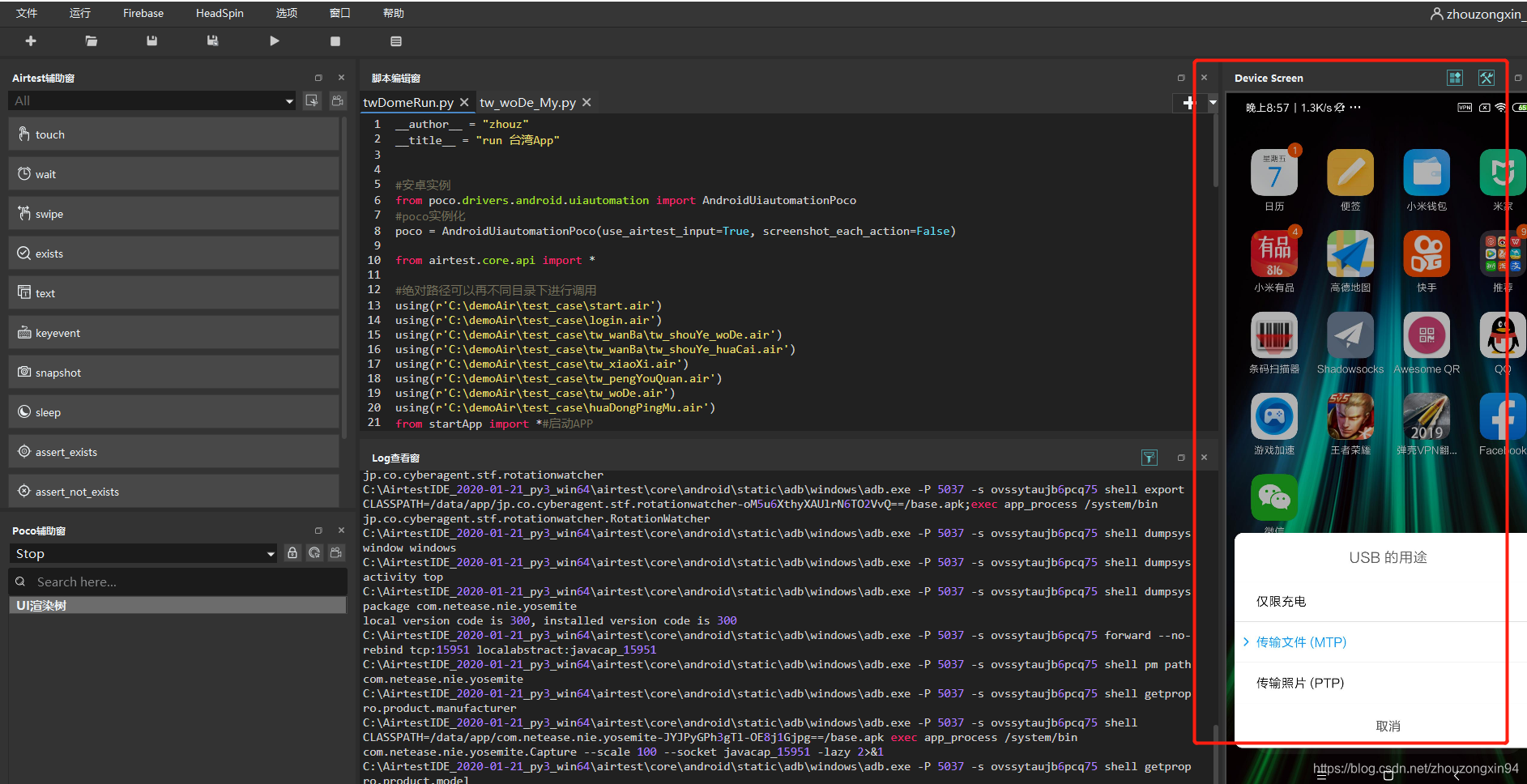Click Device Screen grid layout icon
The height and width of the screenshot is (784, 1527).
[1455, 78]
